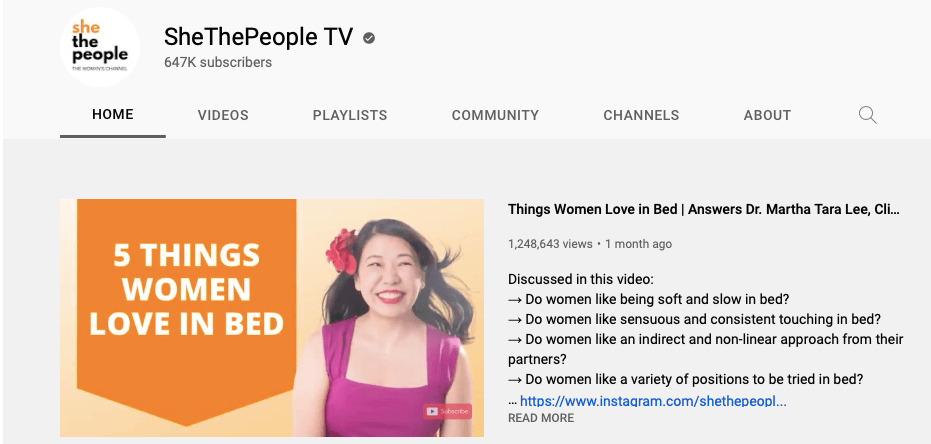This screenshot has width=931, height=444.
Task: Follow the Instagram shethepeople link
Action: pos(654,401)
